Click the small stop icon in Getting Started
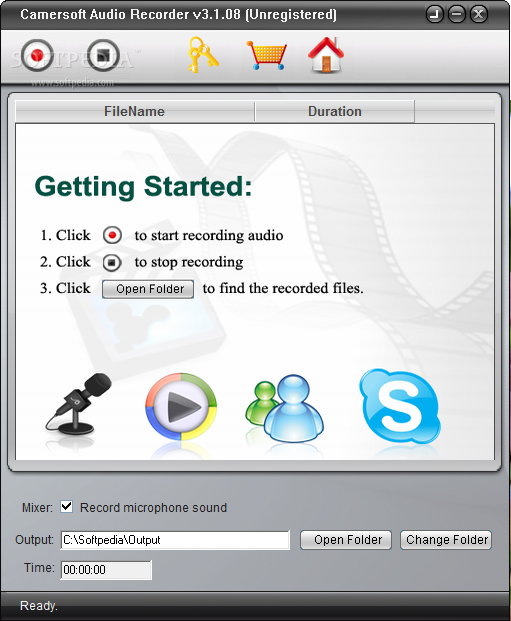Screen dimensions: 511x621 tap(112, 262)
